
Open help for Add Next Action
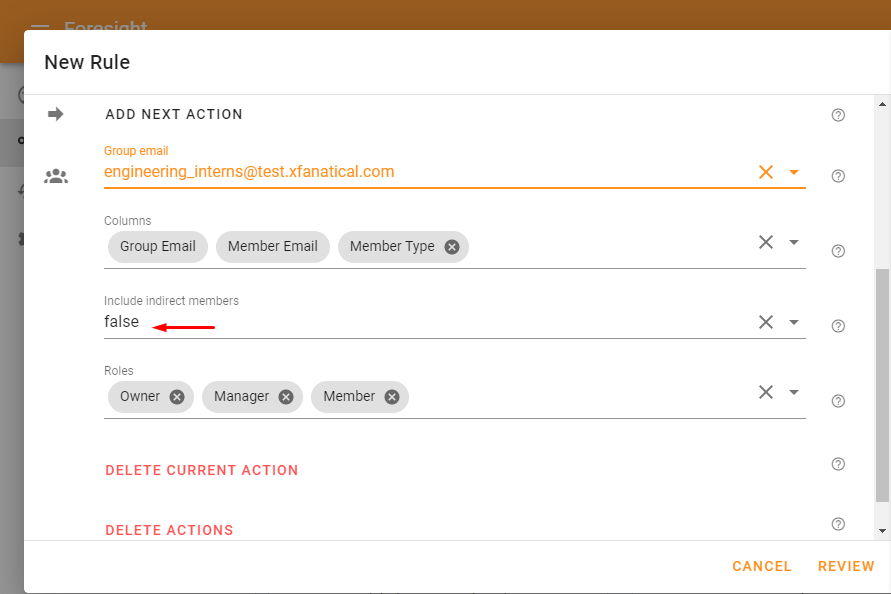tap(838, 115)
